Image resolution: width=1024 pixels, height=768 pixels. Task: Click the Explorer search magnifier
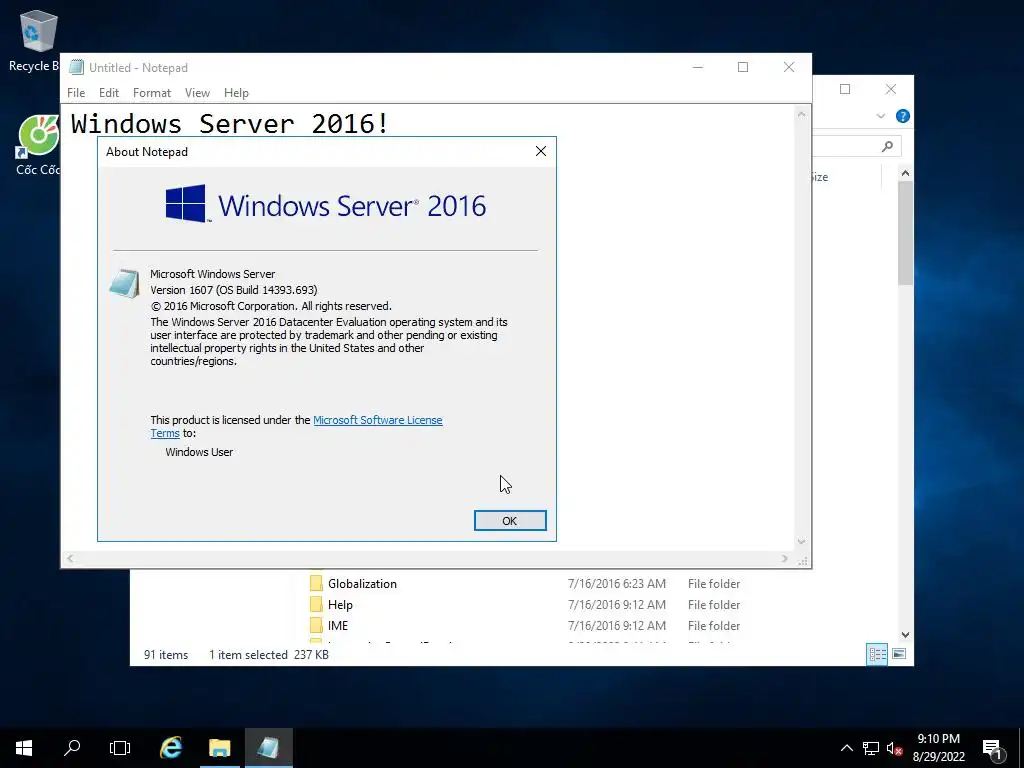point(887,146)
